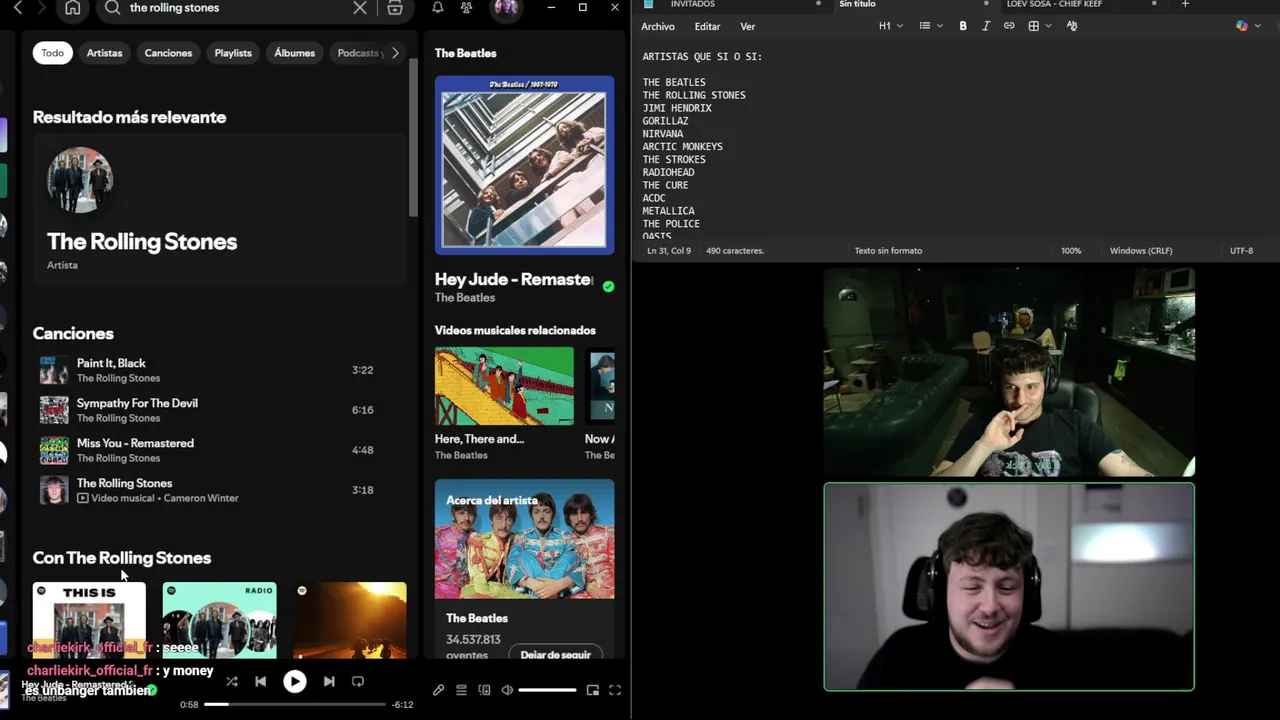Clear the Spotify search query
Viewport: 1280px width, 720px height.
[360, 8]
